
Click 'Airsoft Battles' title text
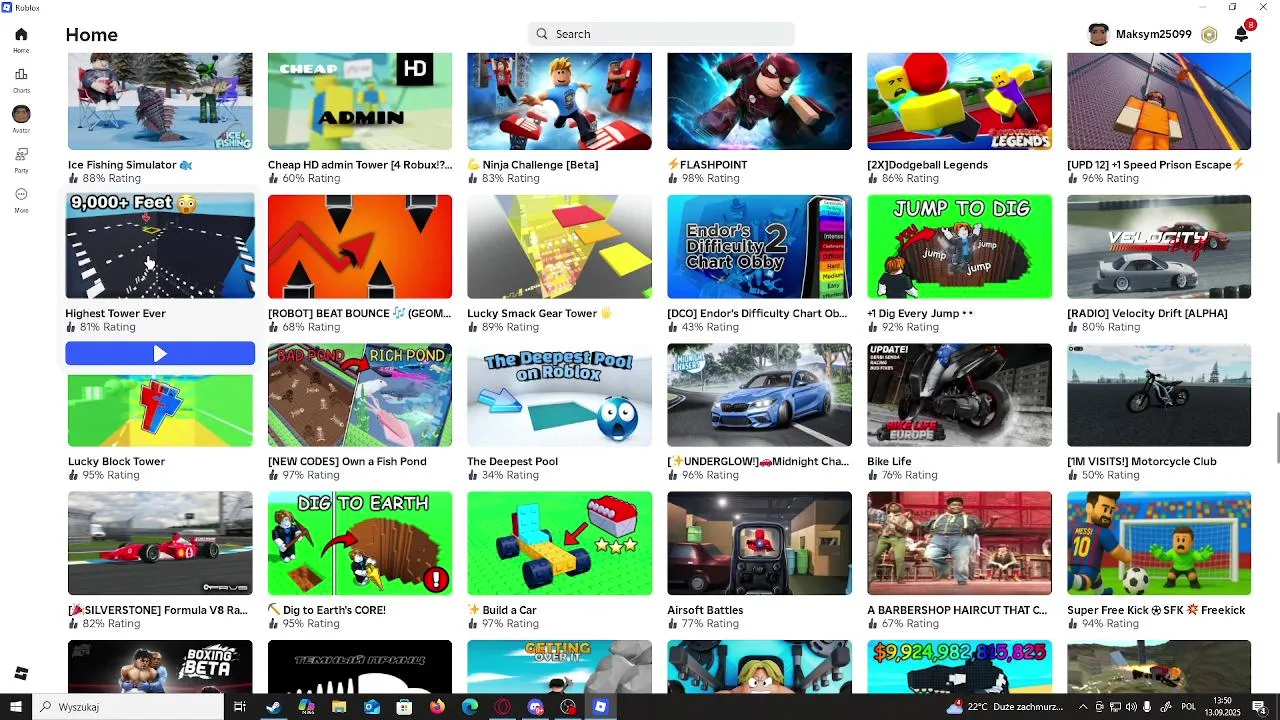point(705,610)
